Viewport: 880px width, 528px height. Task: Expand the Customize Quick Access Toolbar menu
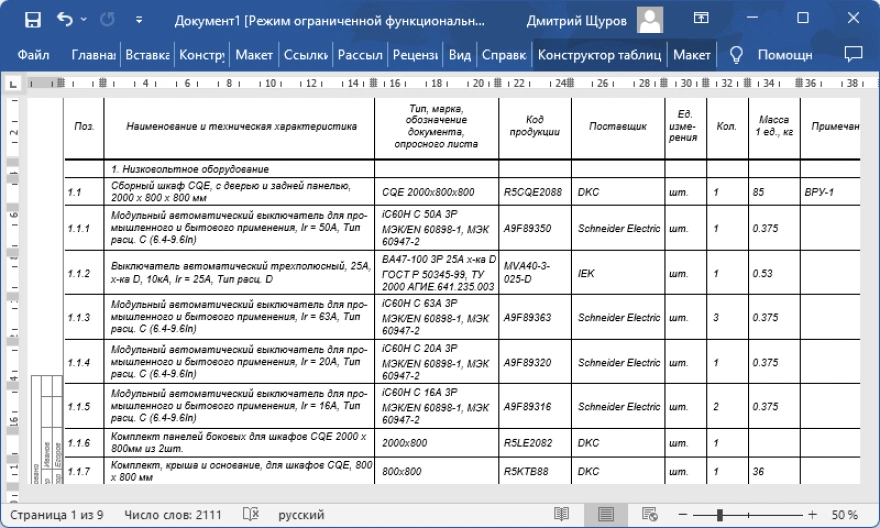click(138, 19)
